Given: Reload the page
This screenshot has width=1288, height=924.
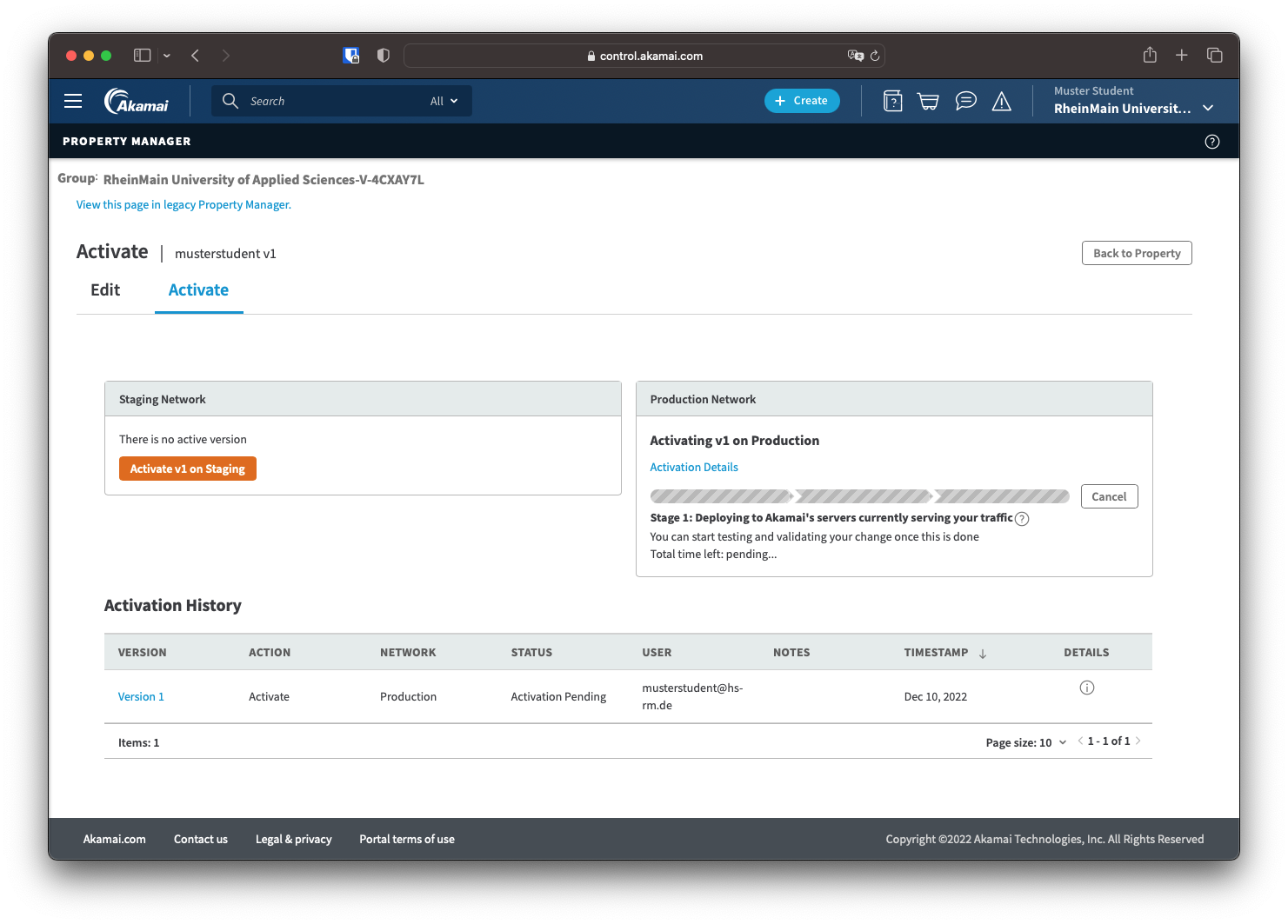Looking at the screenshot, I should click(x=875, y=56).
